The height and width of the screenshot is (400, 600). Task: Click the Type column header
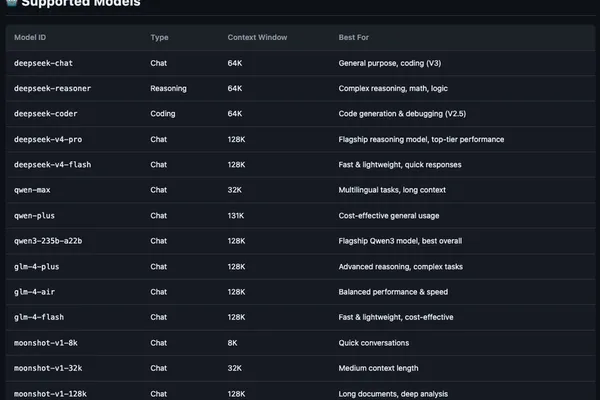[159, 38]
